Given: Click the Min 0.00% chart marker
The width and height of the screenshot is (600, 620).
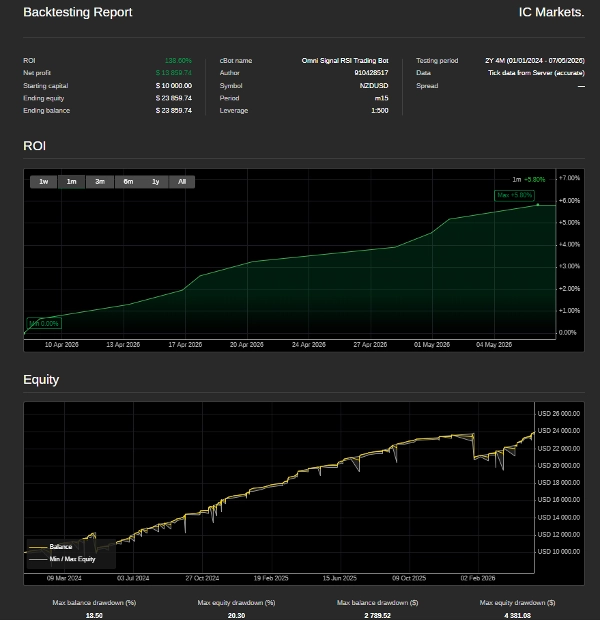Looking at the screenshot, I should (44, 323).
